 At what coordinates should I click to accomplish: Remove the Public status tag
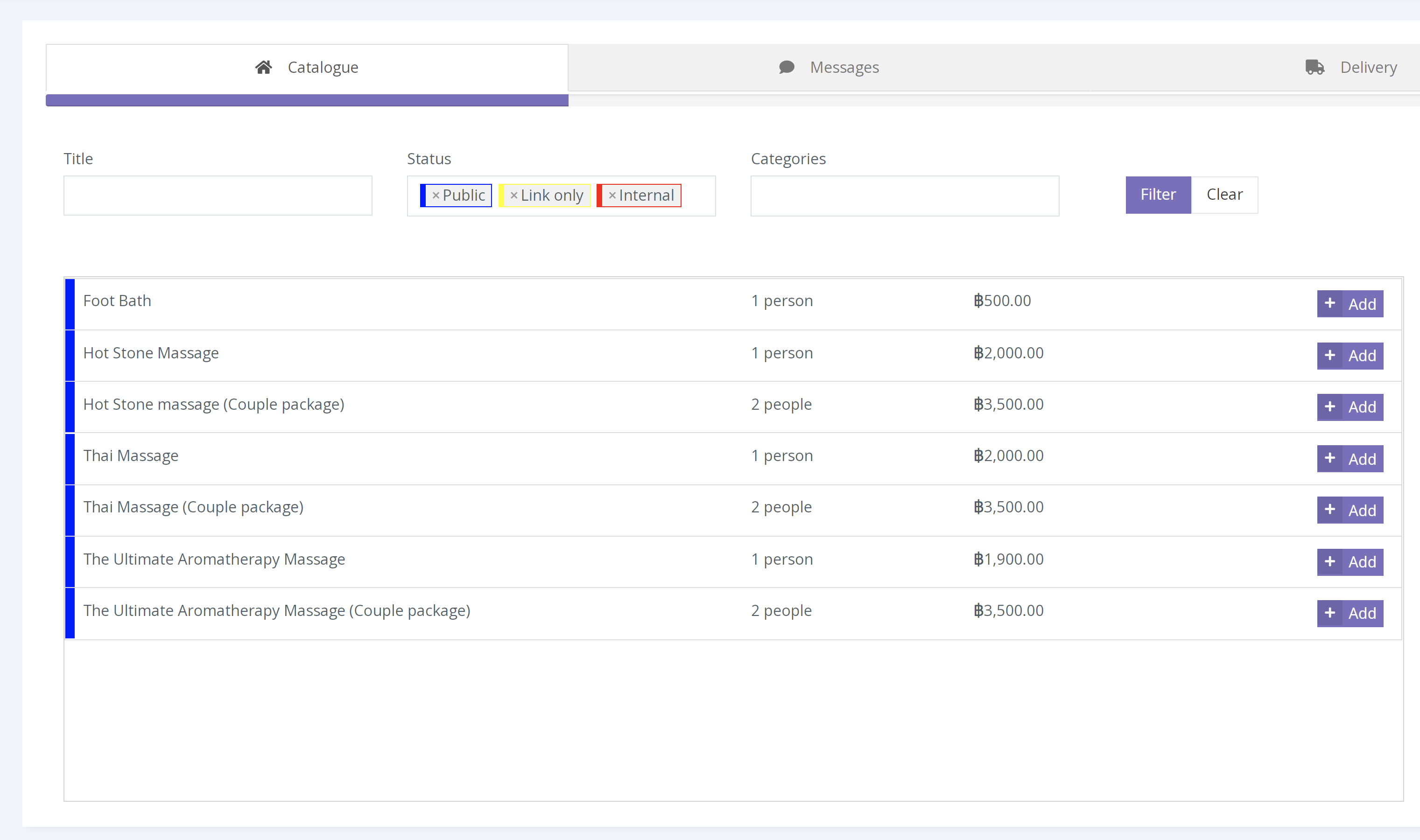coord(436,196)
